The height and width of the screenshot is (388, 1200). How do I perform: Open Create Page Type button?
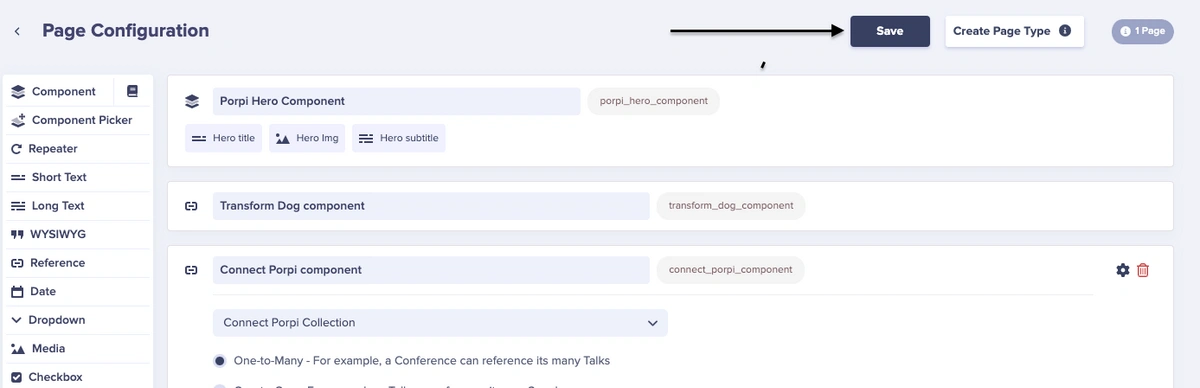tap(1014, 31)
